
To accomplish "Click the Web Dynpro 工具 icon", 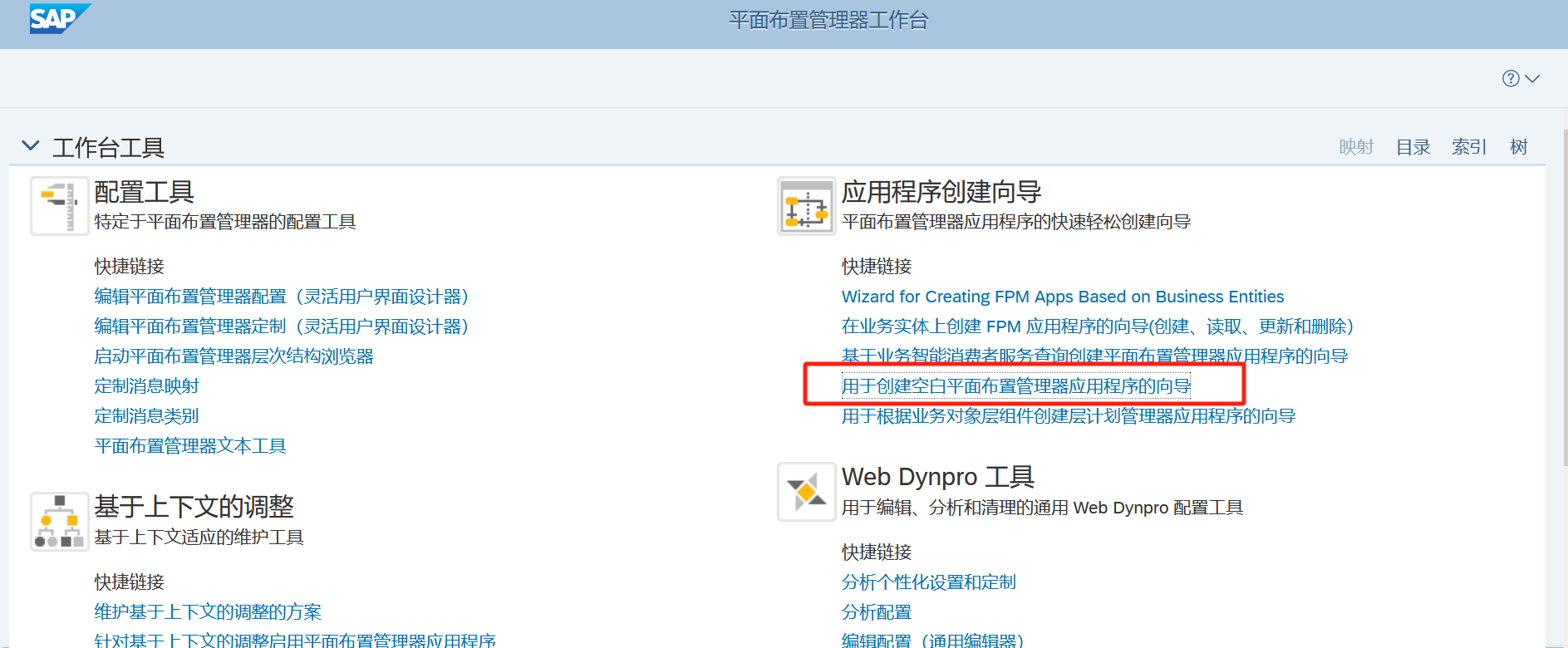I will 807,492.
